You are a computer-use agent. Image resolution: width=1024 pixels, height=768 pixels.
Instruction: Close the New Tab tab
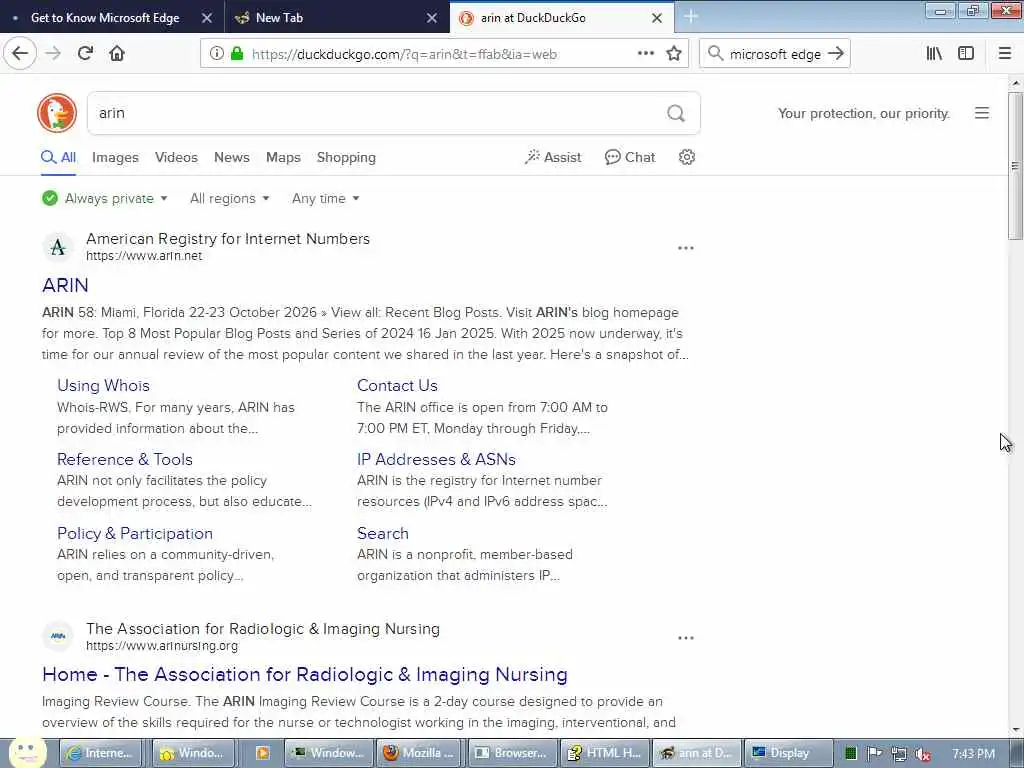(x=432, y=18)
